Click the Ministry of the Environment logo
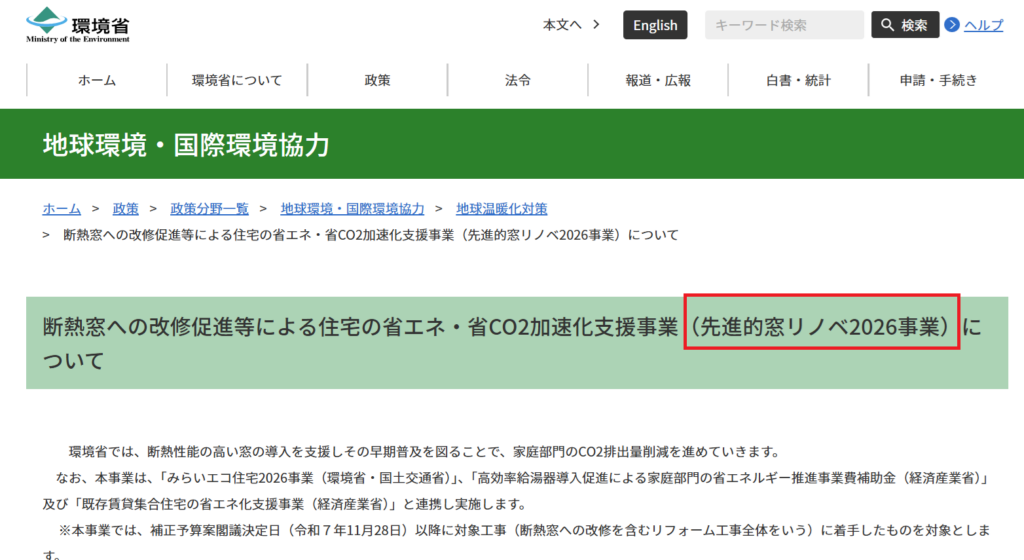Screen dimensions: 1024x560 pos(78,25)
